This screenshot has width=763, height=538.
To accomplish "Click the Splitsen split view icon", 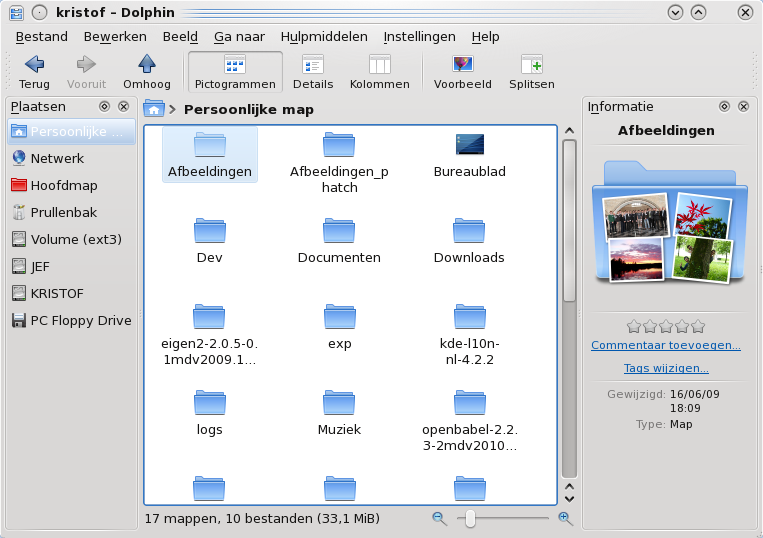I will (x=531, y=65).
